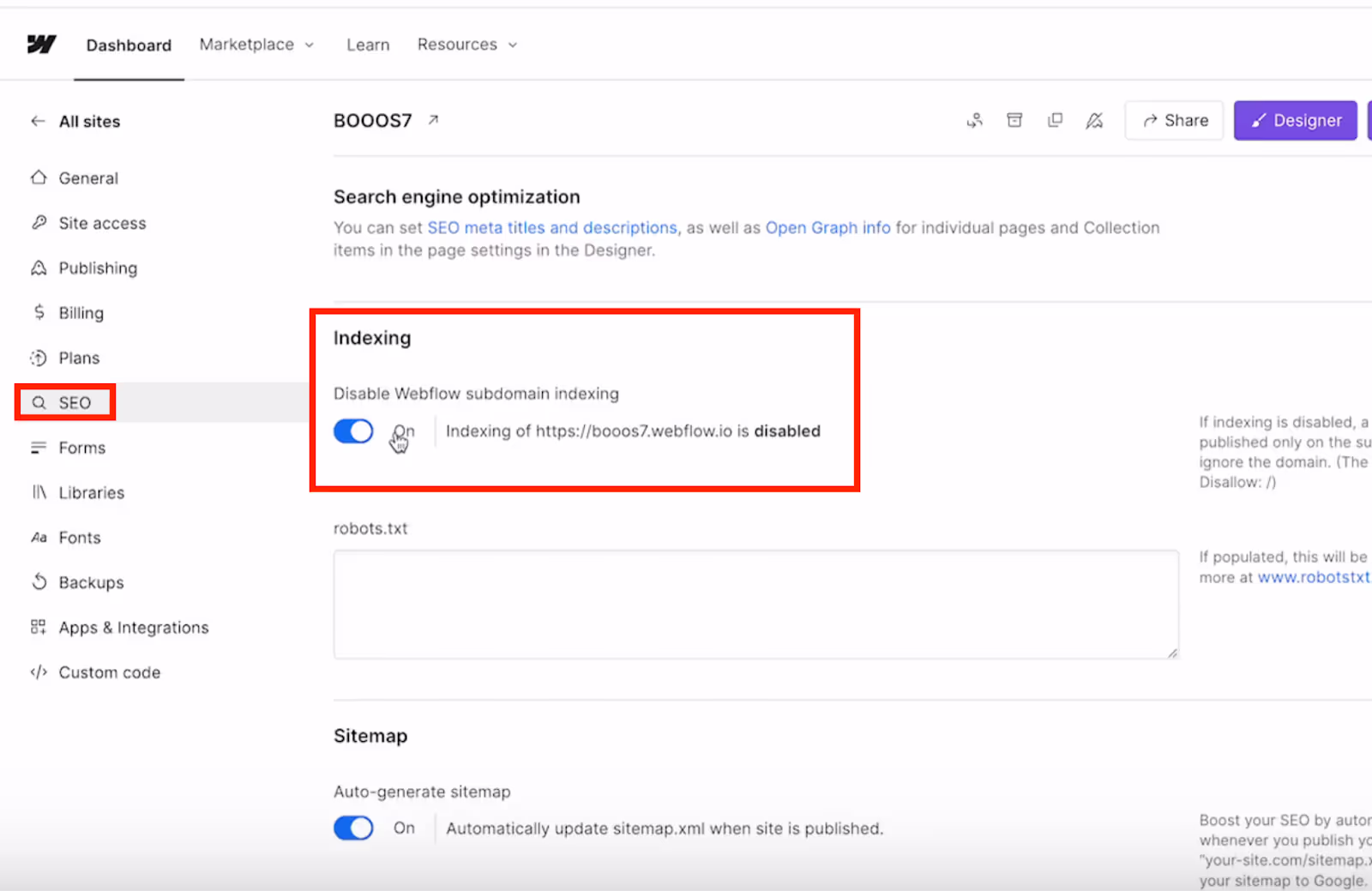
Task: Click the Custom code brackets icon
Action: pos(39,672)
